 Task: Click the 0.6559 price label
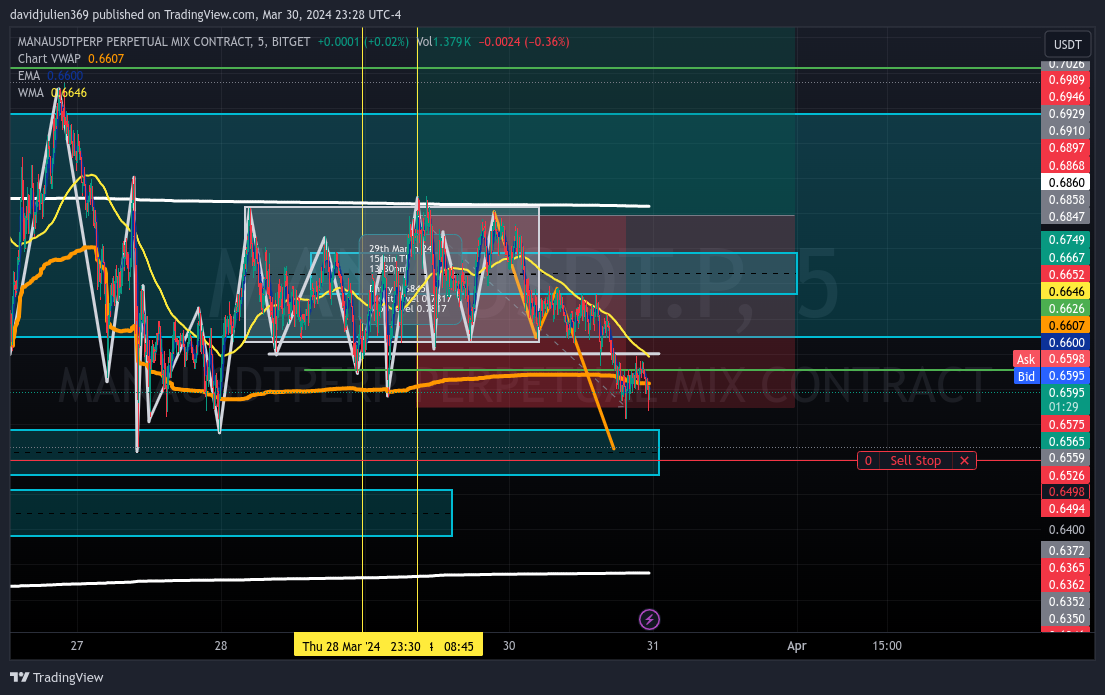tap(1066, 458)
